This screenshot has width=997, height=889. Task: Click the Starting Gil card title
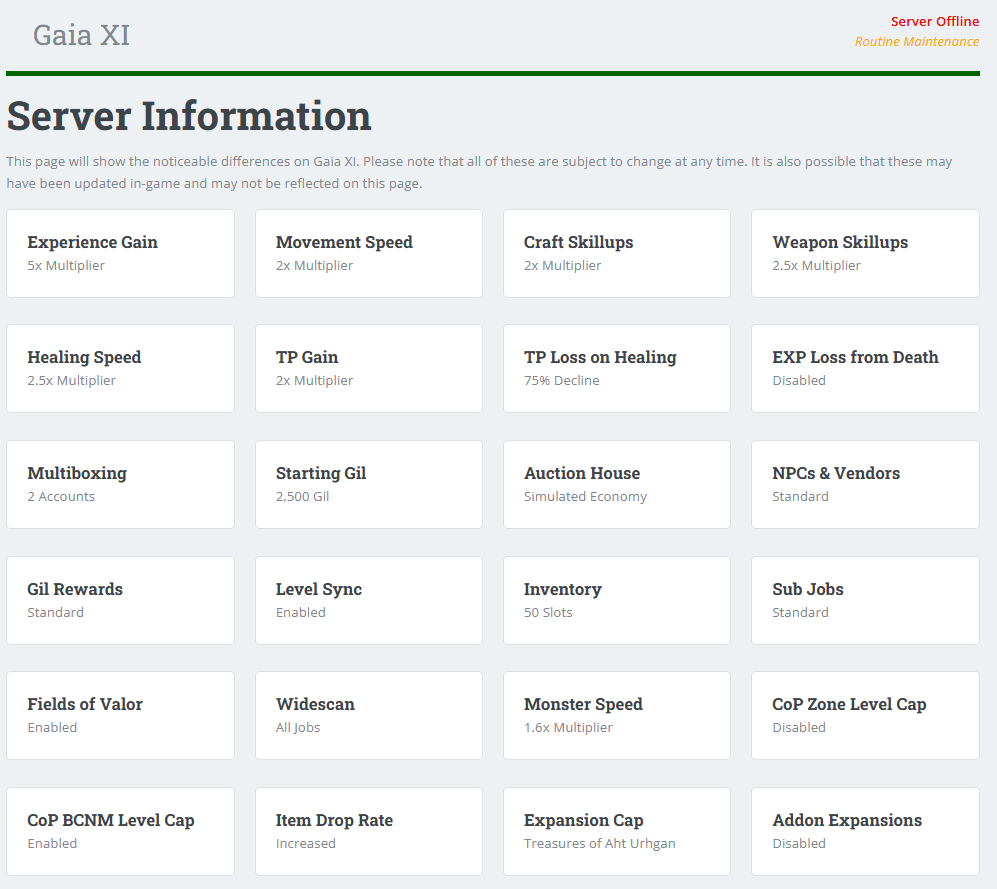(x=321, y=473)
